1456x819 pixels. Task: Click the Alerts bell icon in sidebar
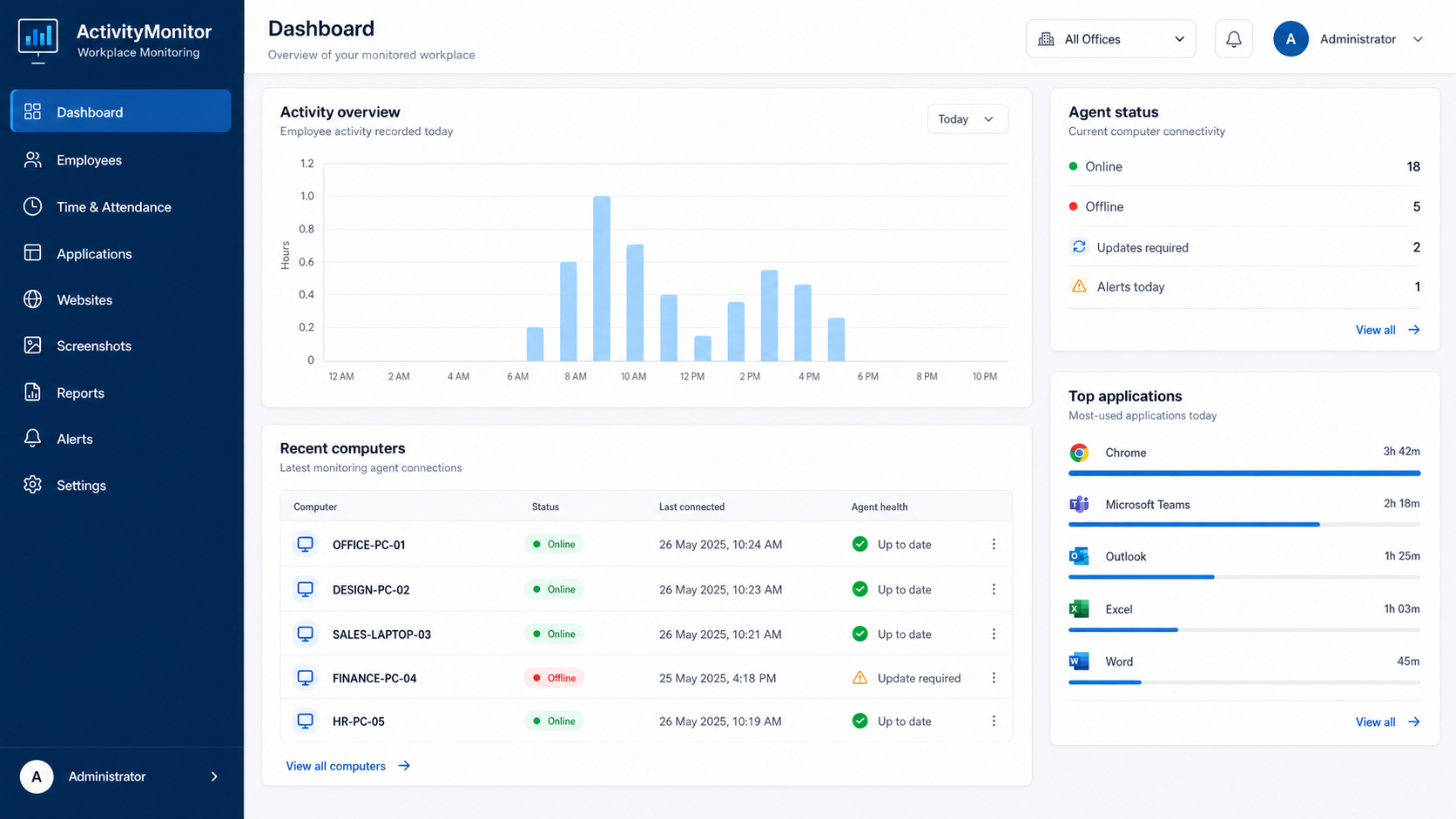tap(33, 439)
